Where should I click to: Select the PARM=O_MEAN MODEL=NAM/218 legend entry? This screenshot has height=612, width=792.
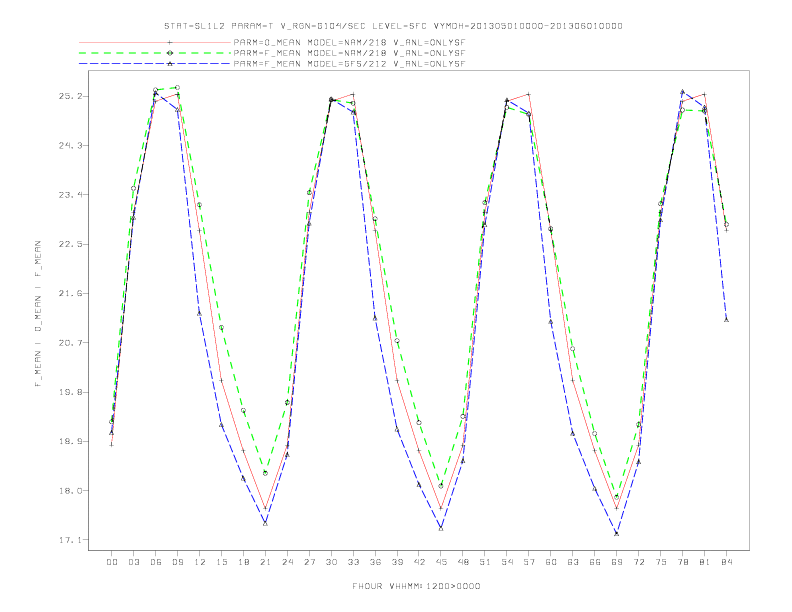349,42
